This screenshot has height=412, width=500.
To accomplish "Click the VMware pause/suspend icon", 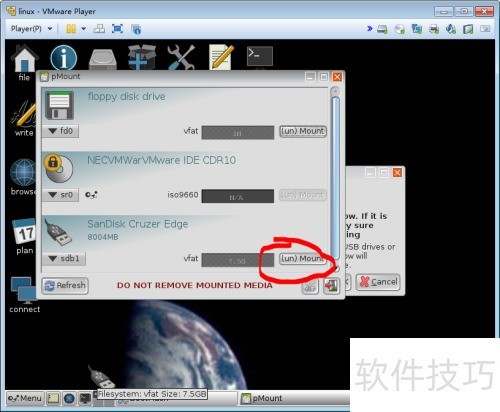I will 71,29.
